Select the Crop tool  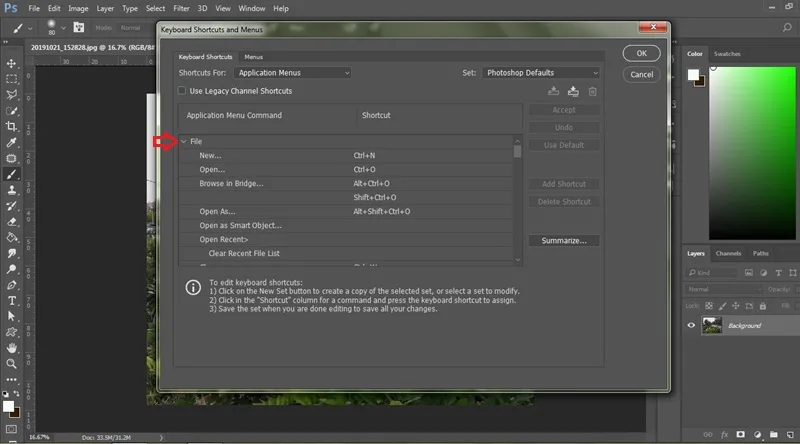tap(11, 127)
